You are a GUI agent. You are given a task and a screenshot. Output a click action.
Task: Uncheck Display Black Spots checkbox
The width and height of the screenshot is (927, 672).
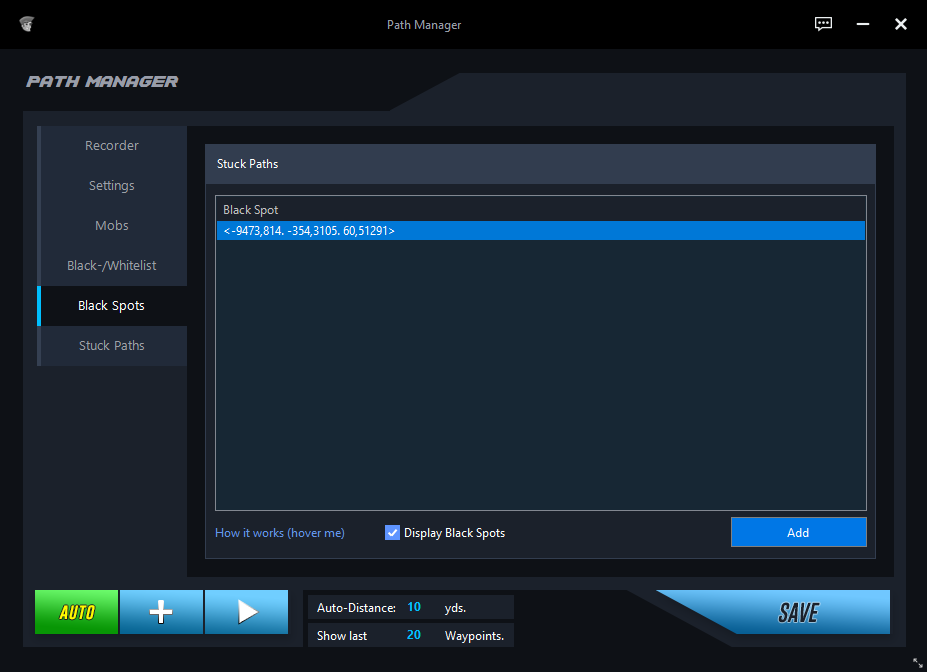pyautogui.click(x=392, y=533)
